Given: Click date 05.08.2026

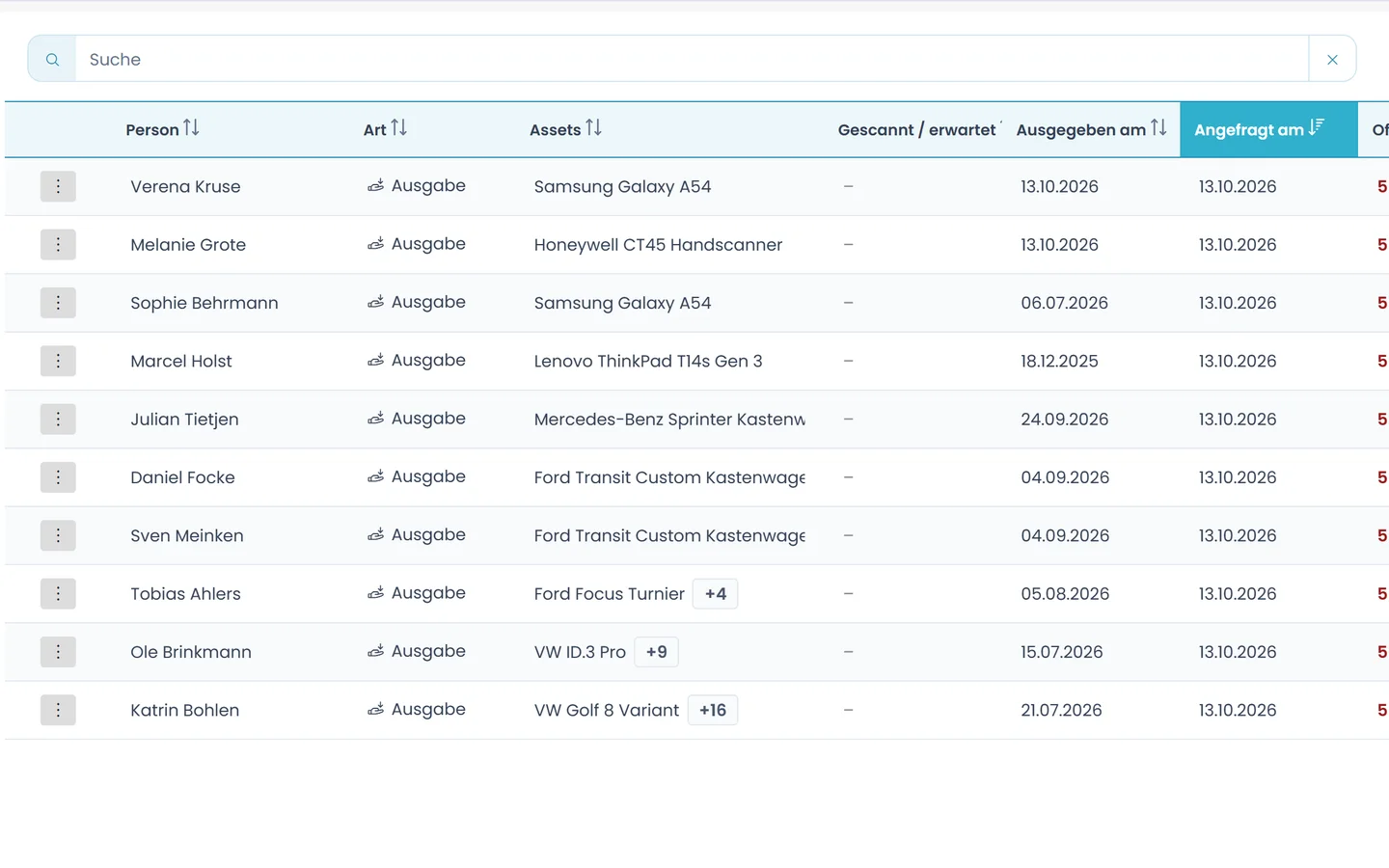Looking at the screenshot, I should coord(1065,594).
